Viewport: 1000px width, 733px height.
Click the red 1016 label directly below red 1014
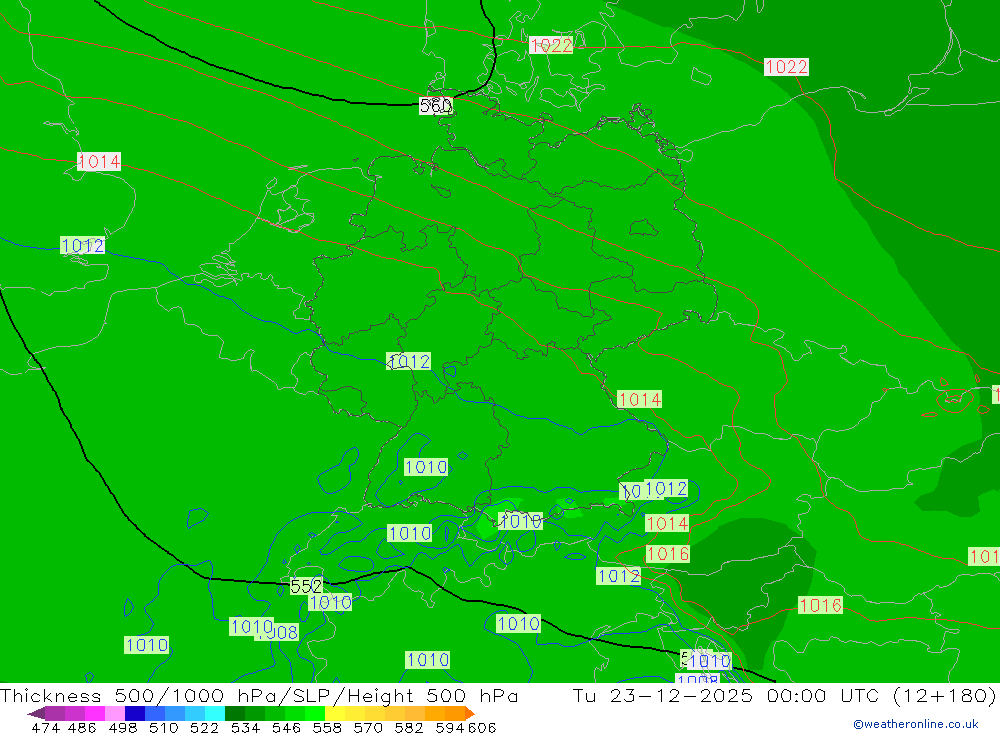coord(668,553)
